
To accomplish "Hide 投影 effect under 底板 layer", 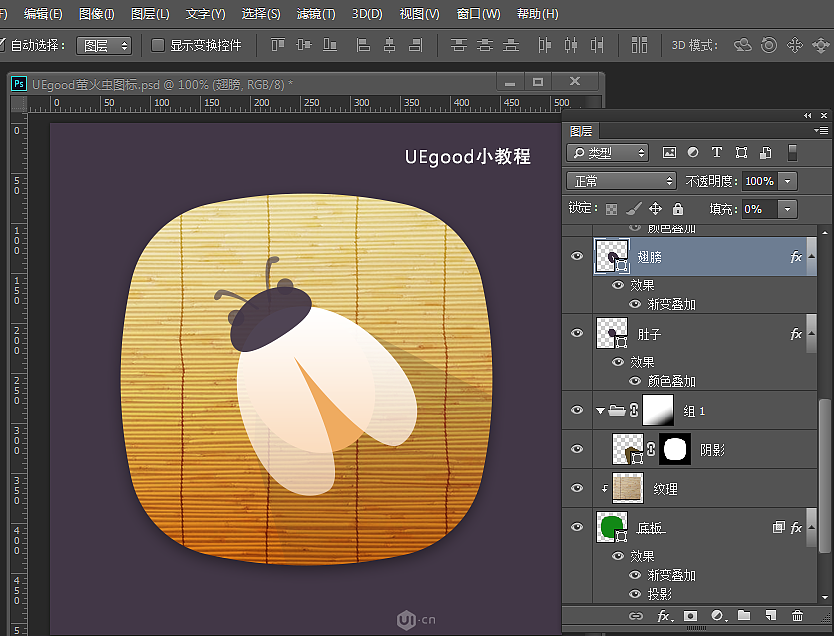I will pyautogui.click(x=635, y=594).
